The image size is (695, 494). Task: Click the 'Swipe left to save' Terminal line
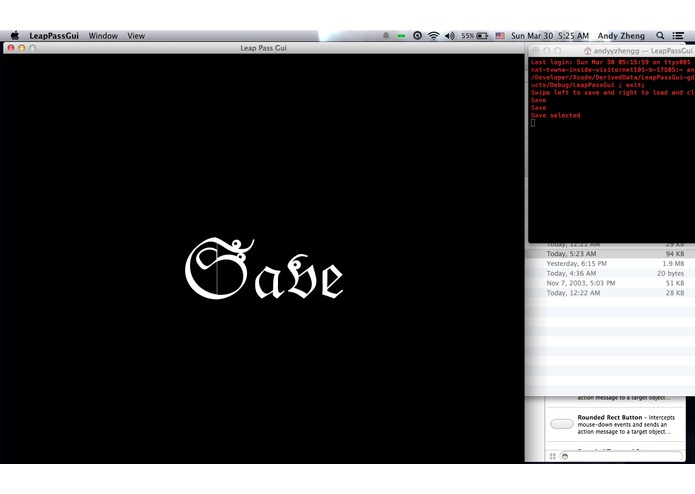click(x=613, y=93)
